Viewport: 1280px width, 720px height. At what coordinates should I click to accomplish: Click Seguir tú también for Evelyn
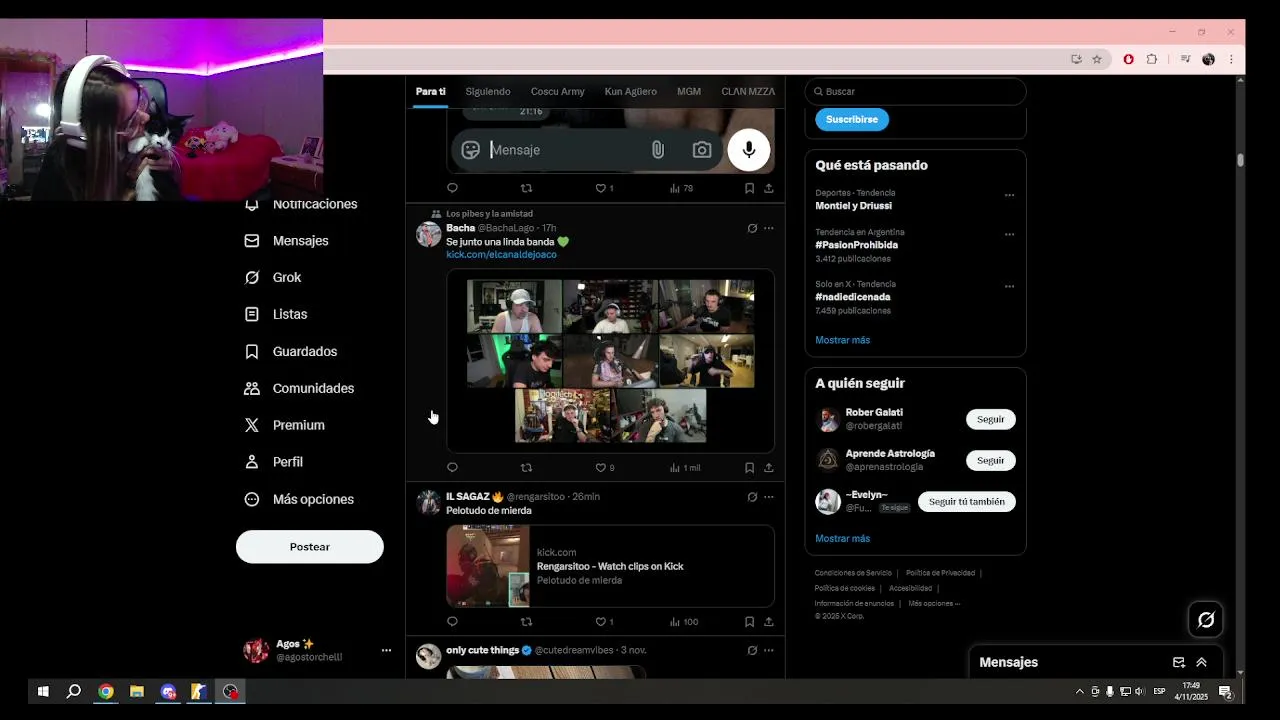coord(966,501)
